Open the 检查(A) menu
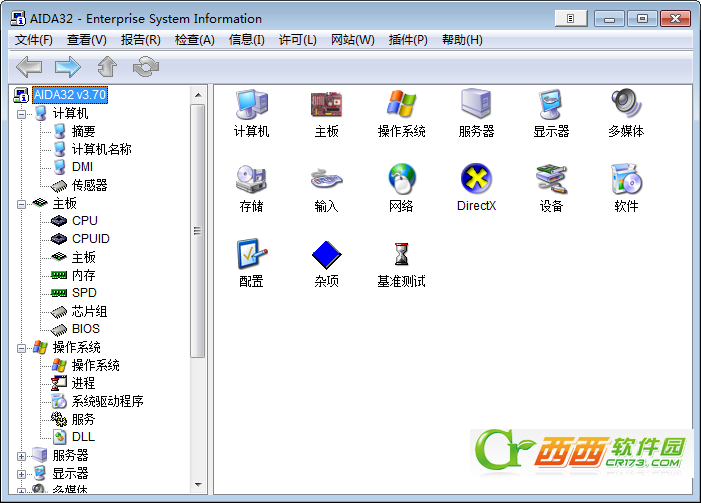 (194, 40)
